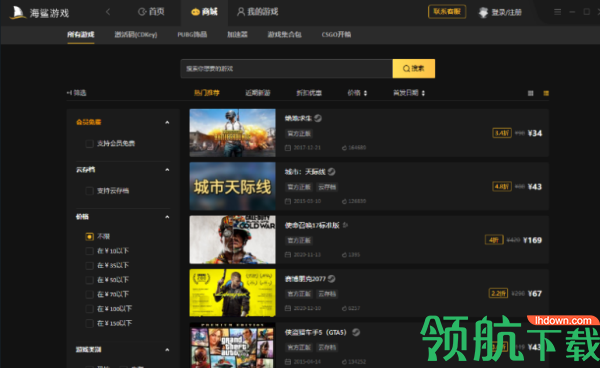This screenshot has width=600, height=368.
Task: Sort games by 首发日期
Action: pyautogui.click(x=409, y=93)
